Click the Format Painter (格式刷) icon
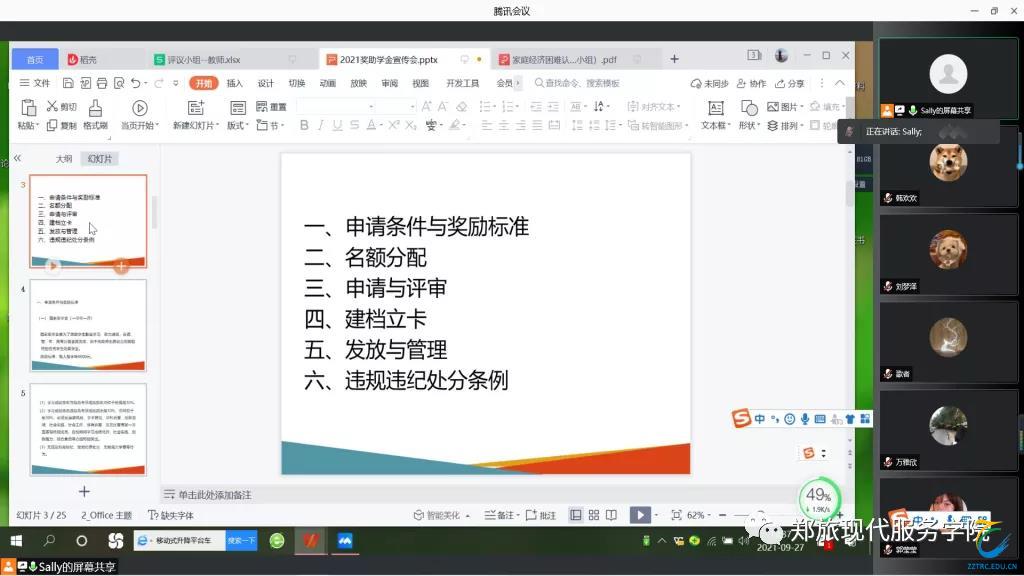Image resolution: width=1024 pixels, height=576 pixels. tap(95, 108)
